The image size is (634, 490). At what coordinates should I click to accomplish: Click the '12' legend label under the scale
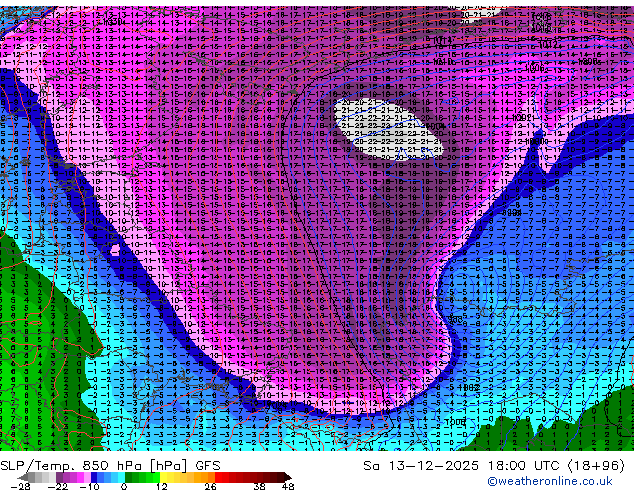click(x=161, y=486)
